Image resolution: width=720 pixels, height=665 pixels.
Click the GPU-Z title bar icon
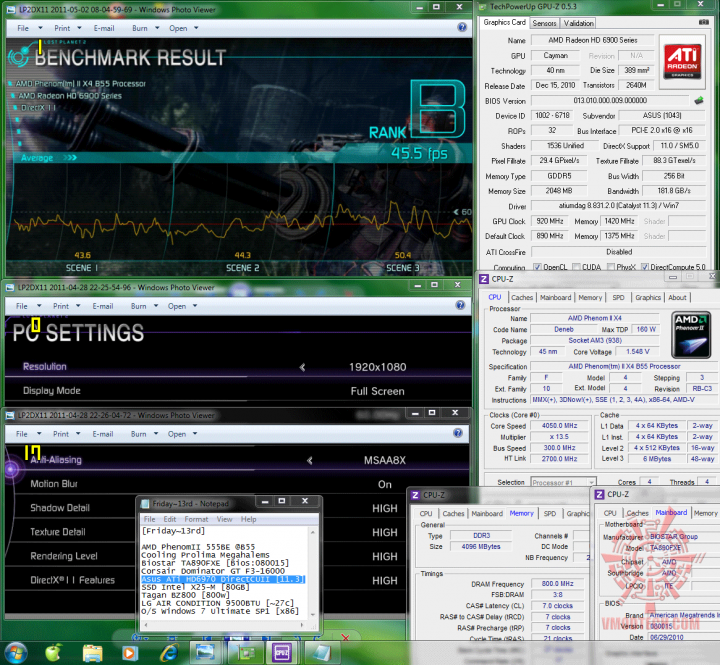coord(482,6)
